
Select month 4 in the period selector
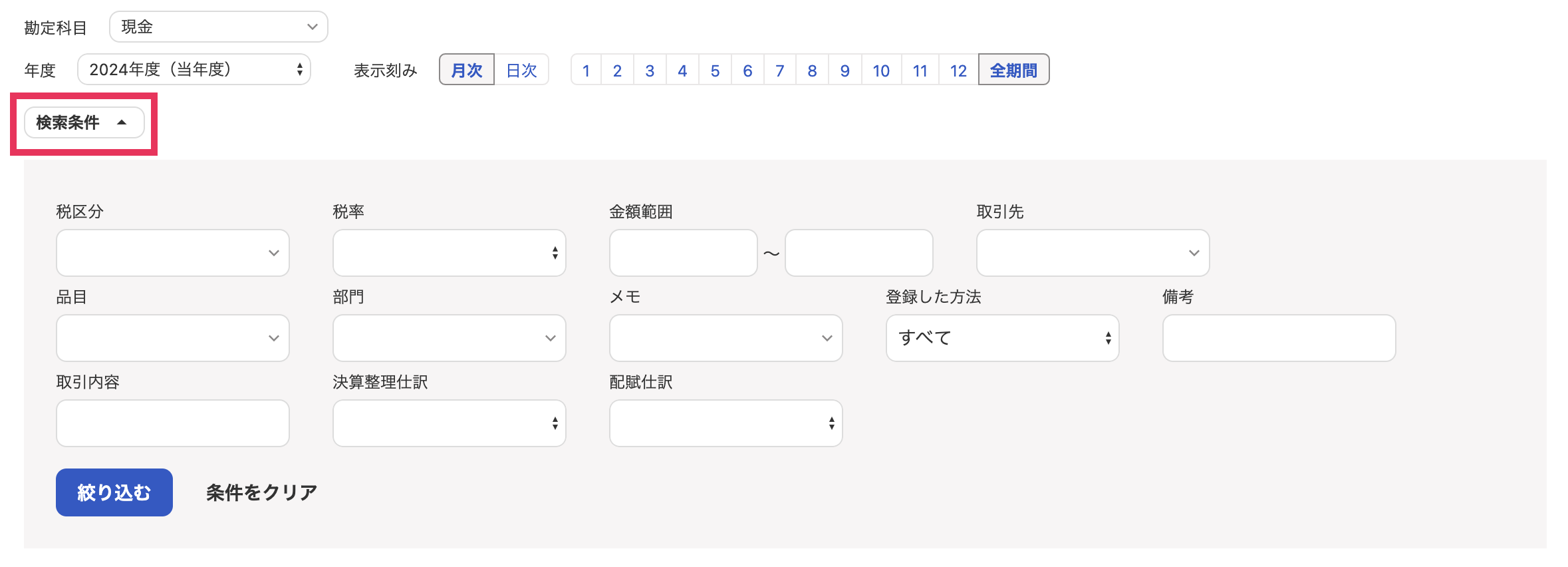682,70
